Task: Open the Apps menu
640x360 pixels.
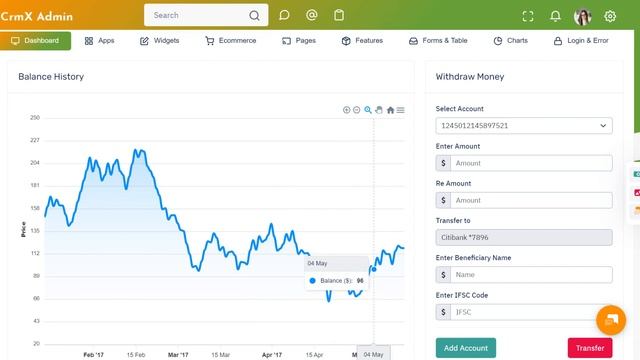Action: click(x=99, y=41)
